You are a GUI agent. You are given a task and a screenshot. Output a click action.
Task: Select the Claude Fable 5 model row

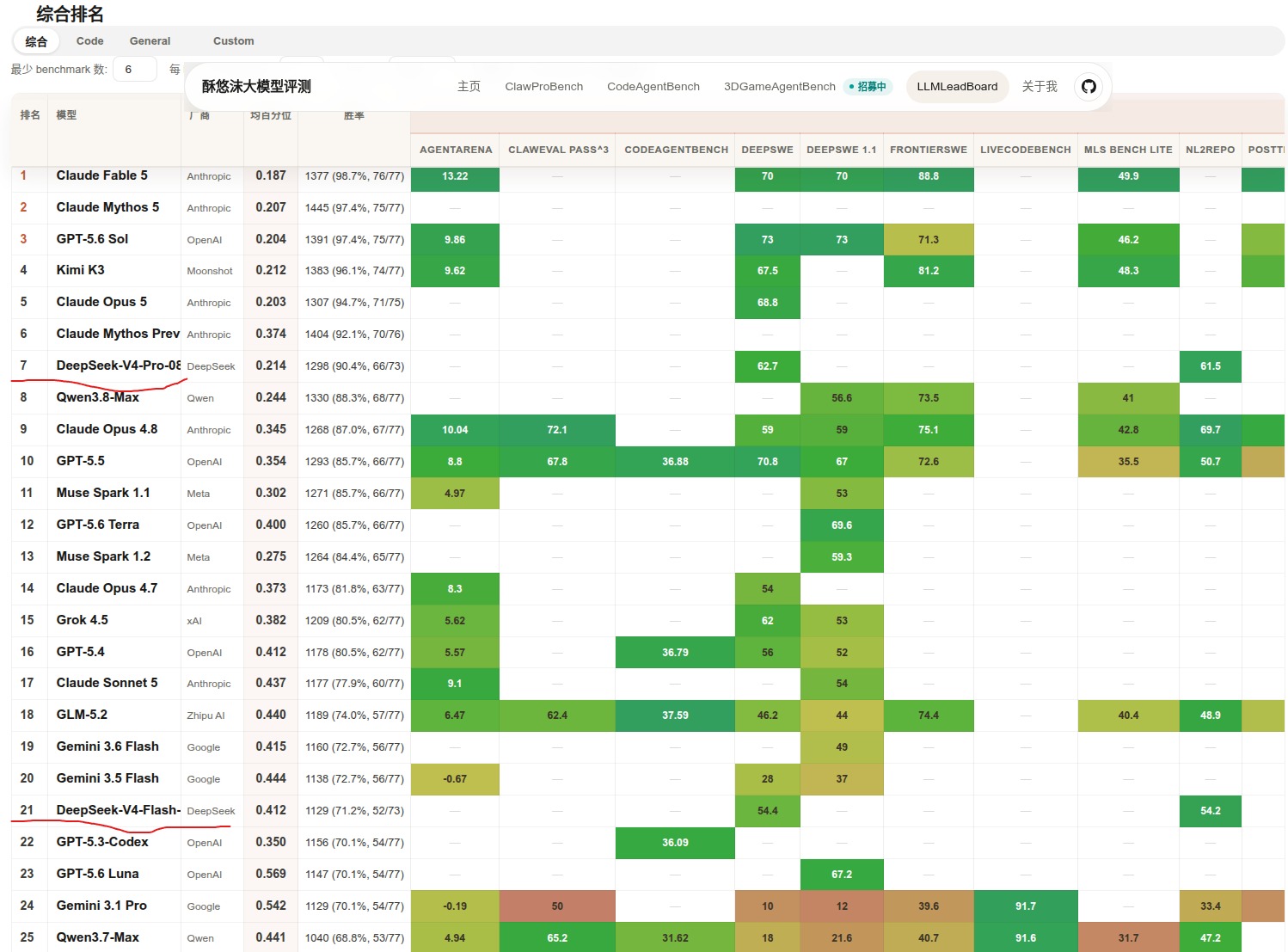647,175
